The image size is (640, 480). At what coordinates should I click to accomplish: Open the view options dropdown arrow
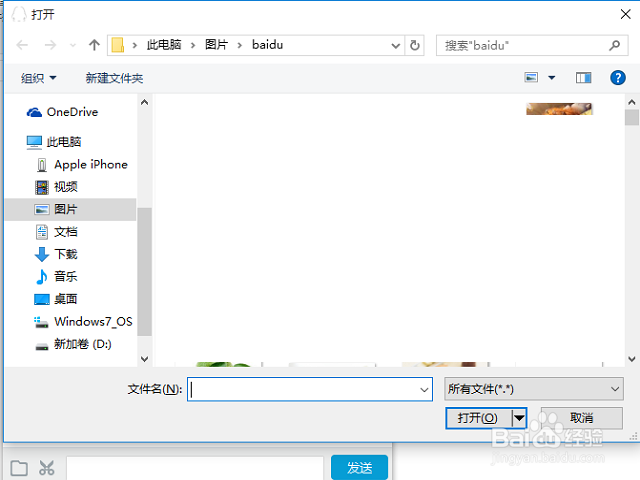[551, 78]
